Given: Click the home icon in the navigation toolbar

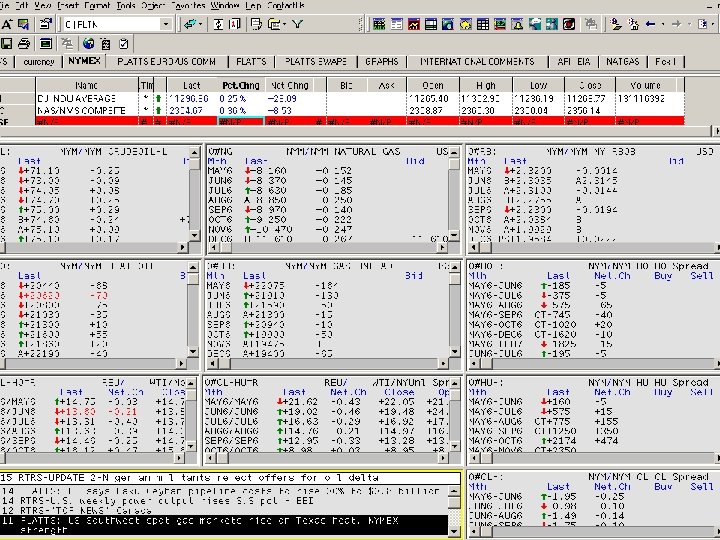Looking at the screenshot, I should [634, 24].
